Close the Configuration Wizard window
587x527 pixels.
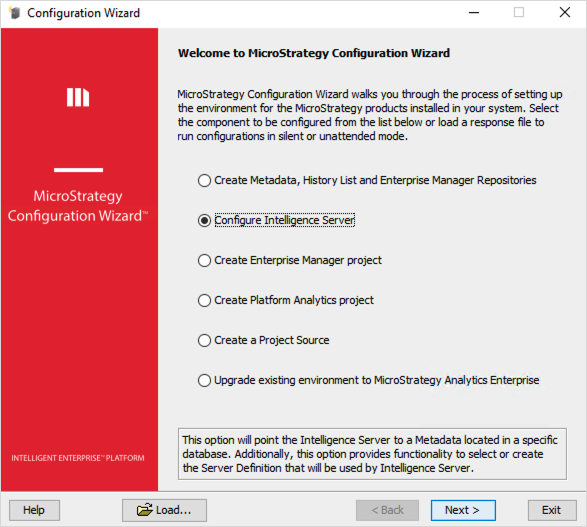[x=565, y=13]
